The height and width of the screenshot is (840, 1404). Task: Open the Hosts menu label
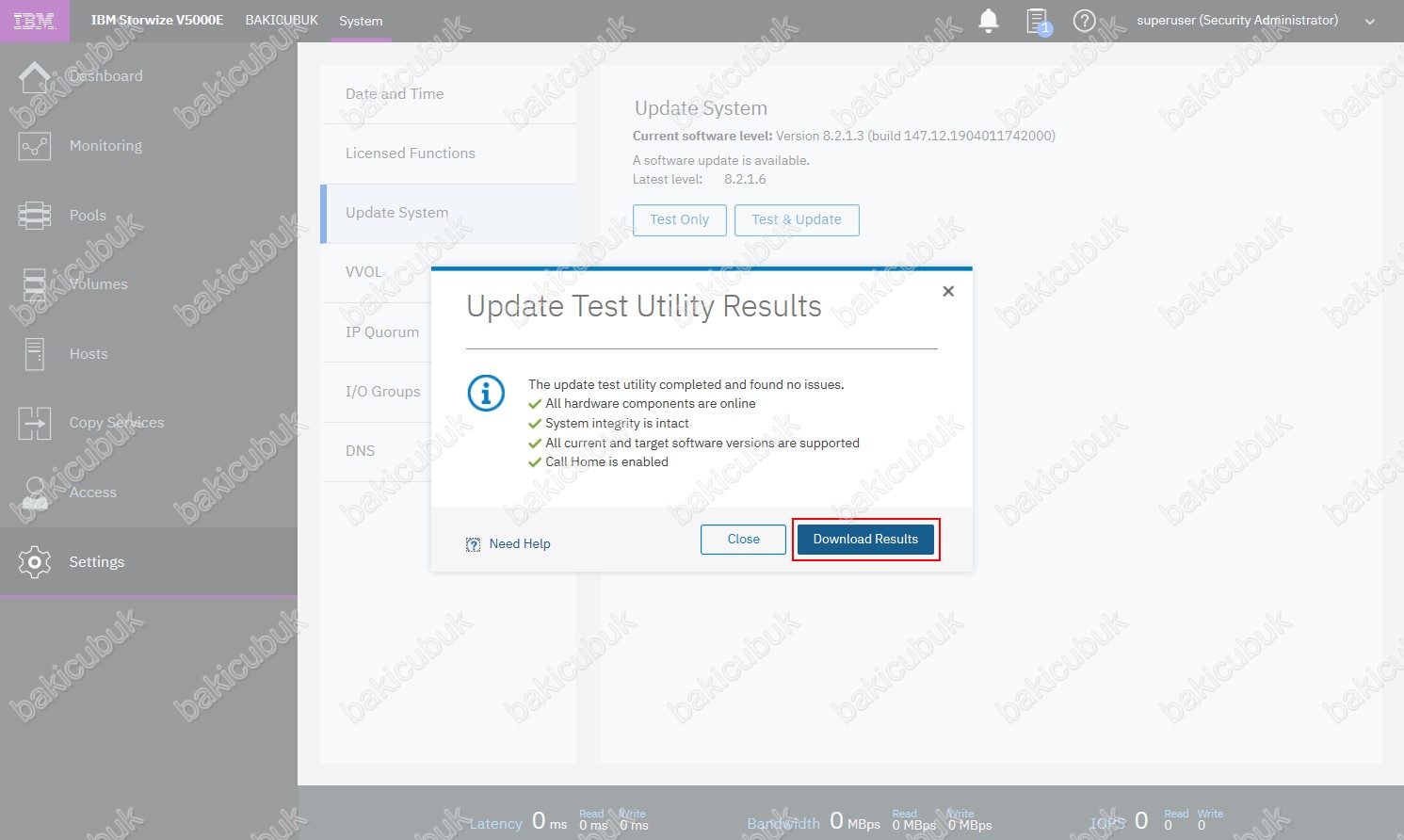89,354
